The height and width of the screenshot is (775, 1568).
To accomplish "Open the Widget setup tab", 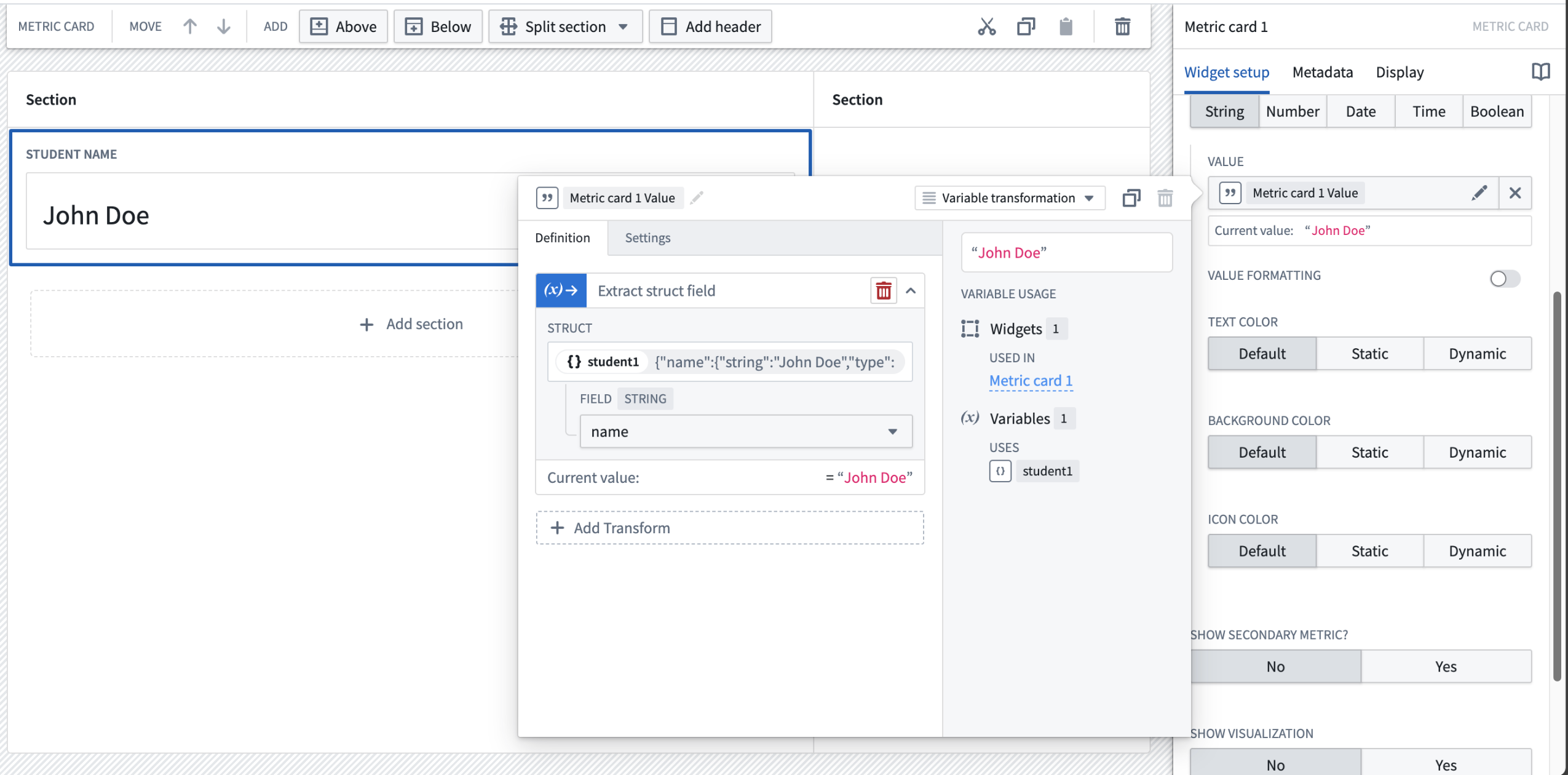I will (x=1227, y=72).
